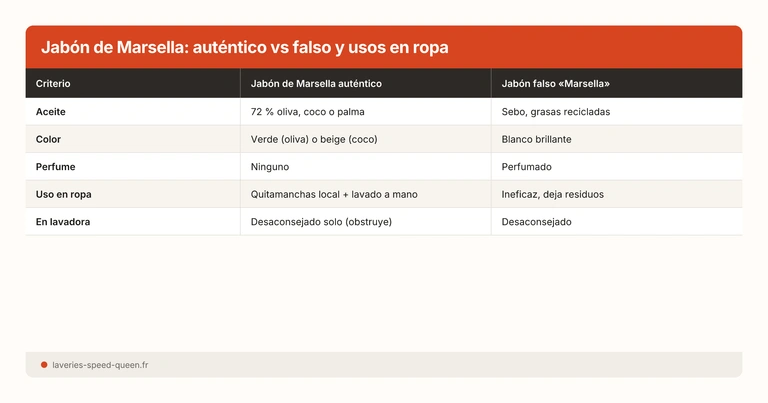Screen dimensions: 768x403
Task: Click the 'Aceite' row label
Action: [x=51, y=112]
